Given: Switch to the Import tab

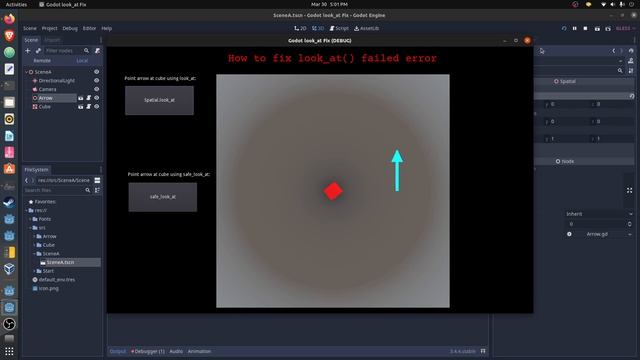Looking at the screenshot, I should click(52, 40).
